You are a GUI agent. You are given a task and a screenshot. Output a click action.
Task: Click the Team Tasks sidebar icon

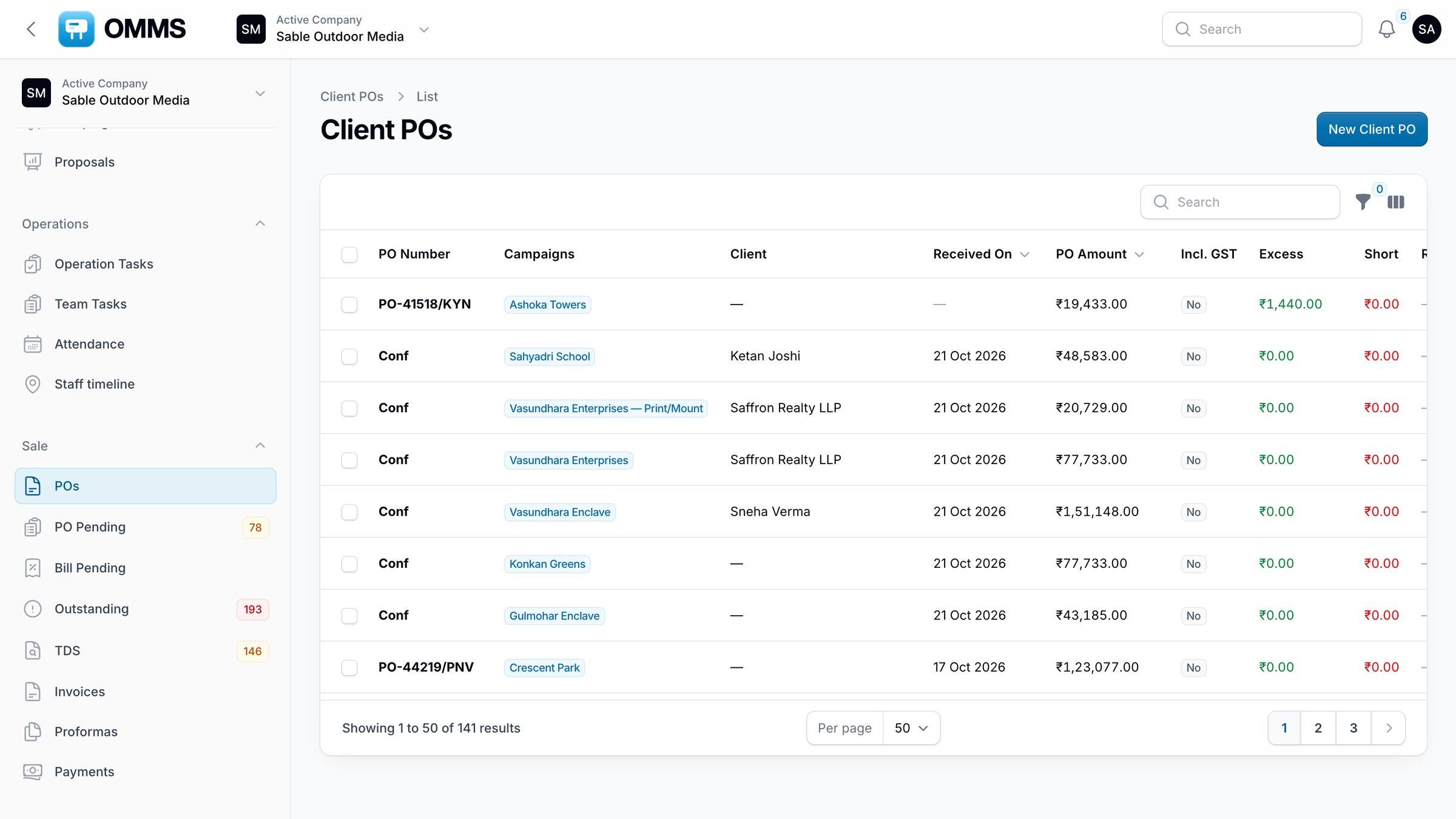[x=33, y=304]
